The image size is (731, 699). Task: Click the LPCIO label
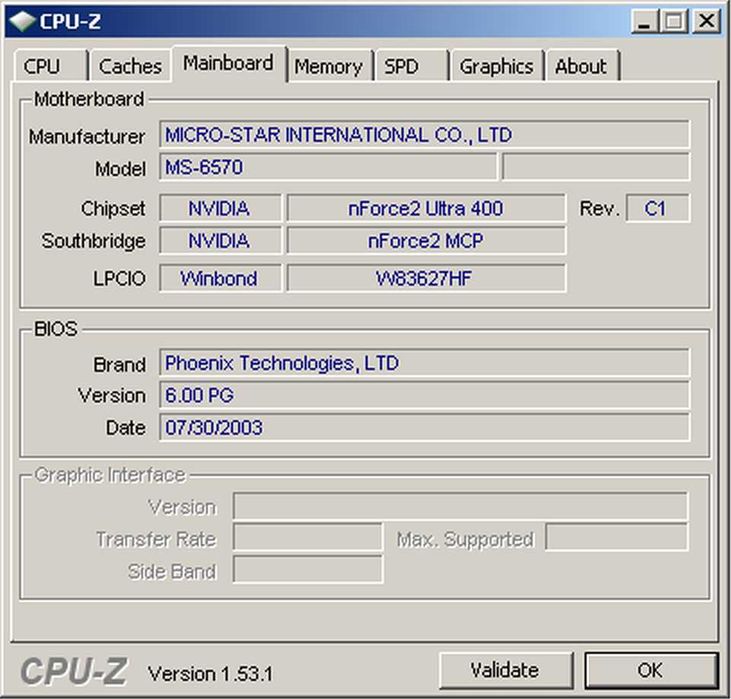click(119, 279)
